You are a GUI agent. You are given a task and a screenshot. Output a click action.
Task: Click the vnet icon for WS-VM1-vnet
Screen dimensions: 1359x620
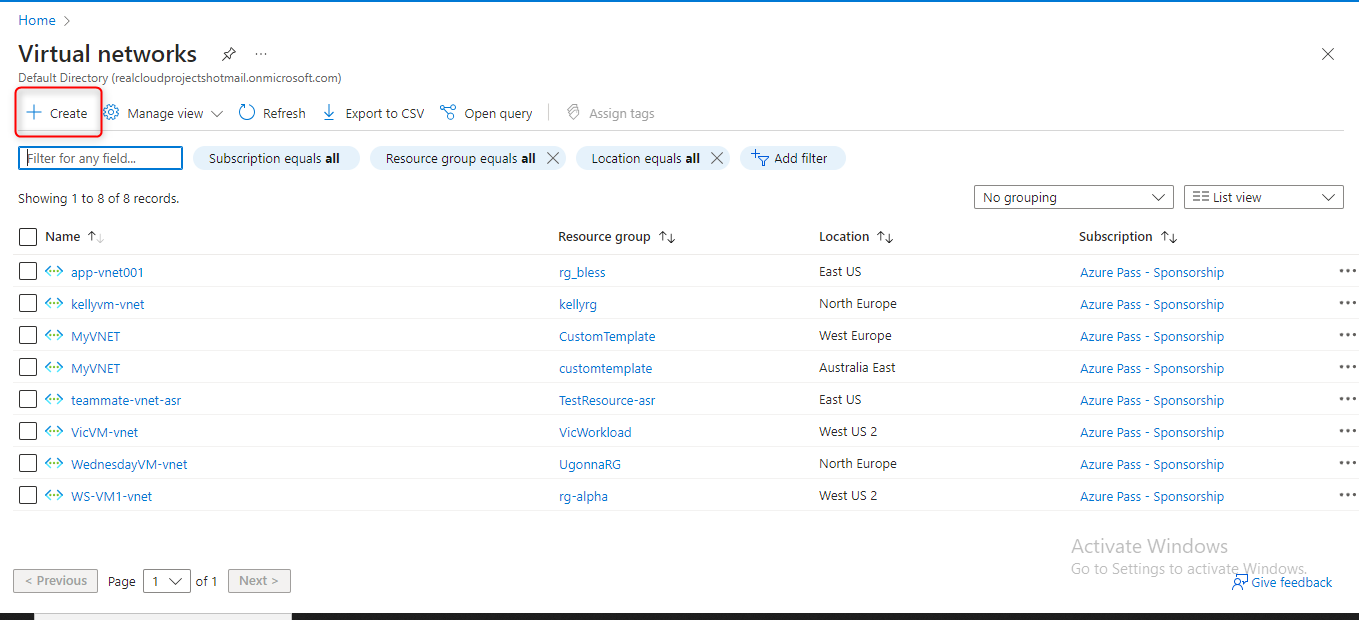(55, 495)
